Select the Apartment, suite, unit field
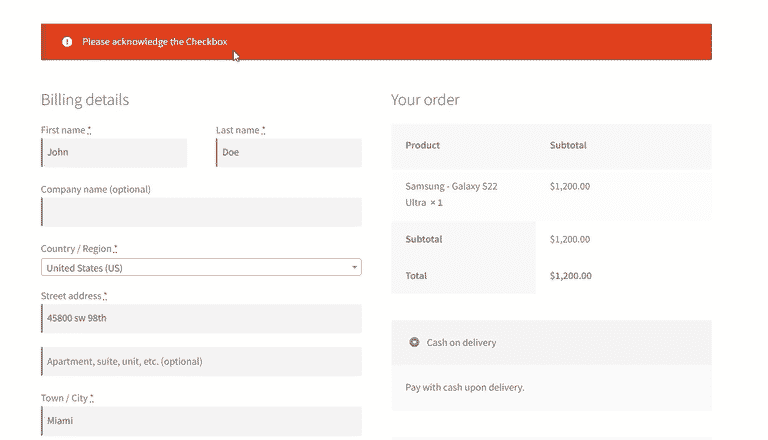This screenshot has width=768, height=440. [x=201, y=362]
